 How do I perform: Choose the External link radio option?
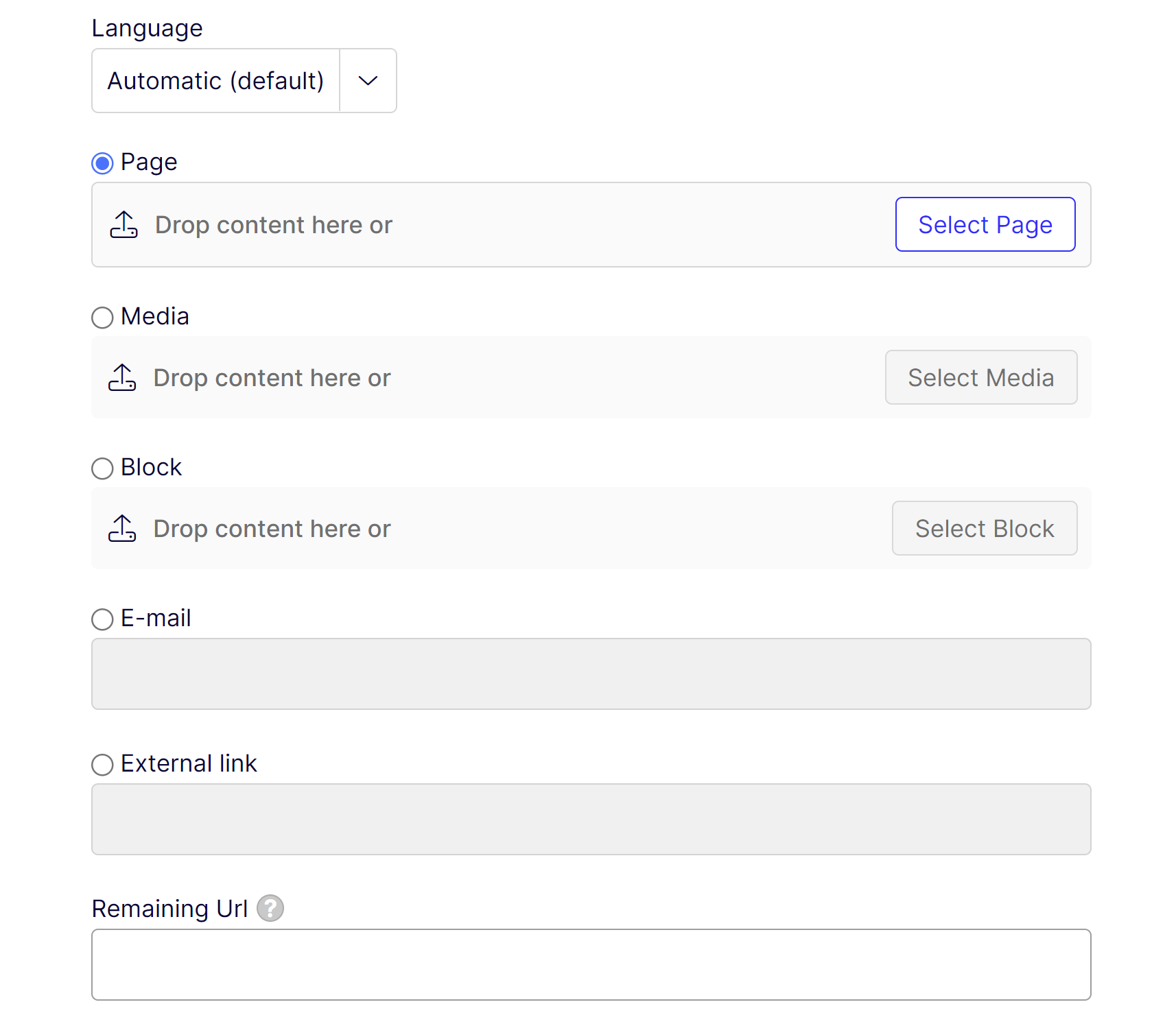tap(102, 765)
